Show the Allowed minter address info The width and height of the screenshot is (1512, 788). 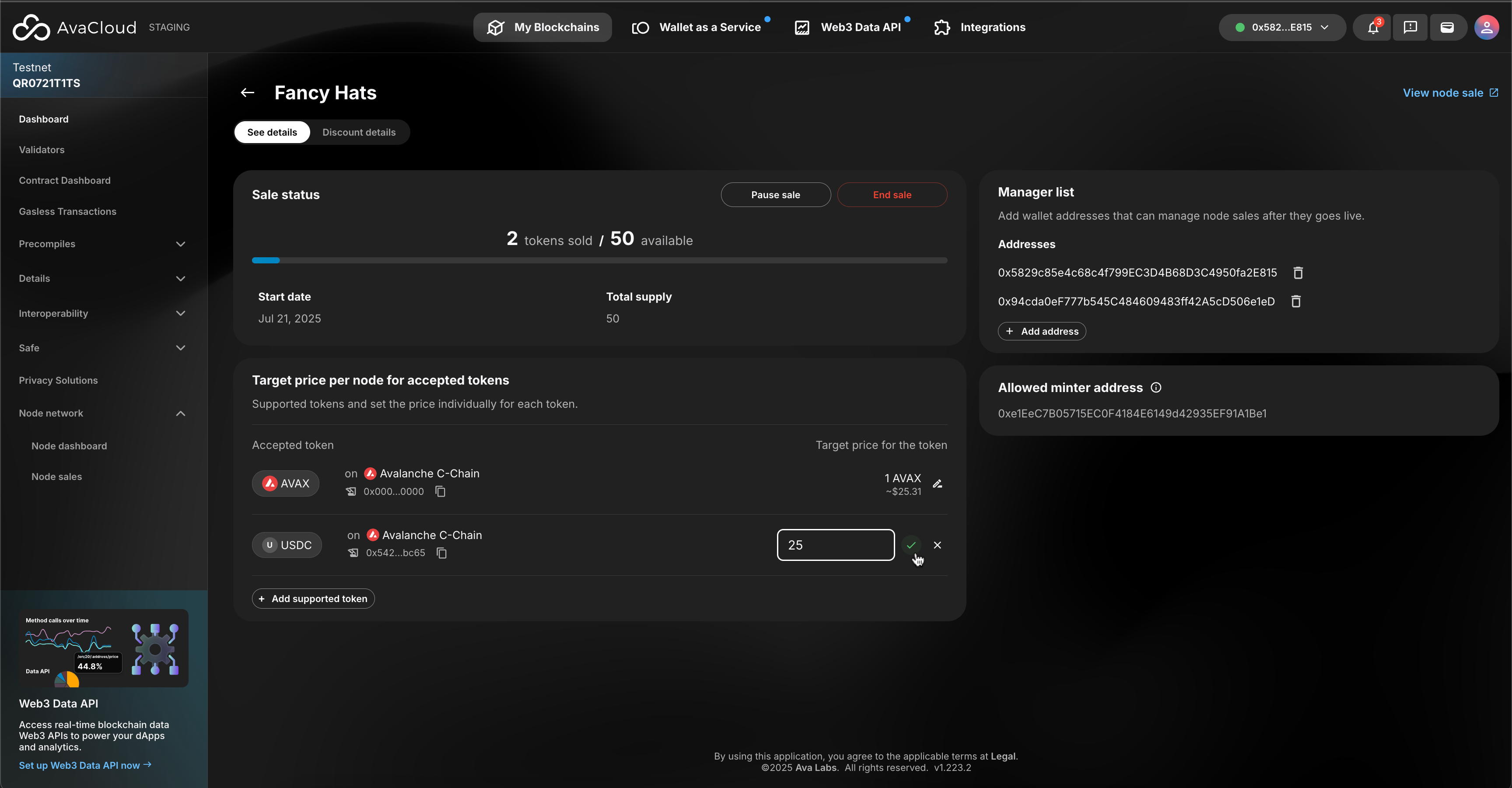pos(1156,388)
